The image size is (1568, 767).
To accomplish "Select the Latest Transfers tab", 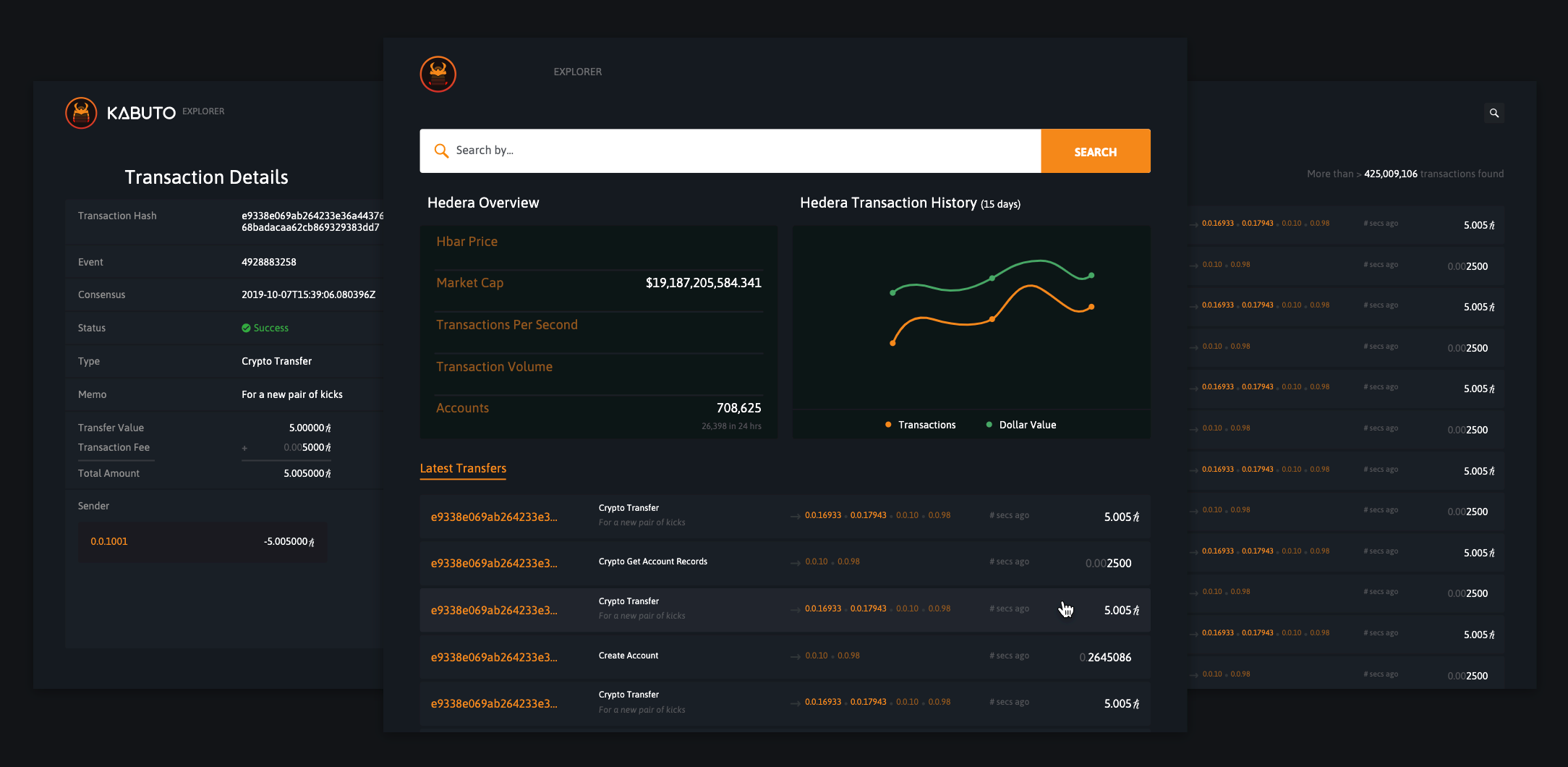I will (x=463, y=468).
